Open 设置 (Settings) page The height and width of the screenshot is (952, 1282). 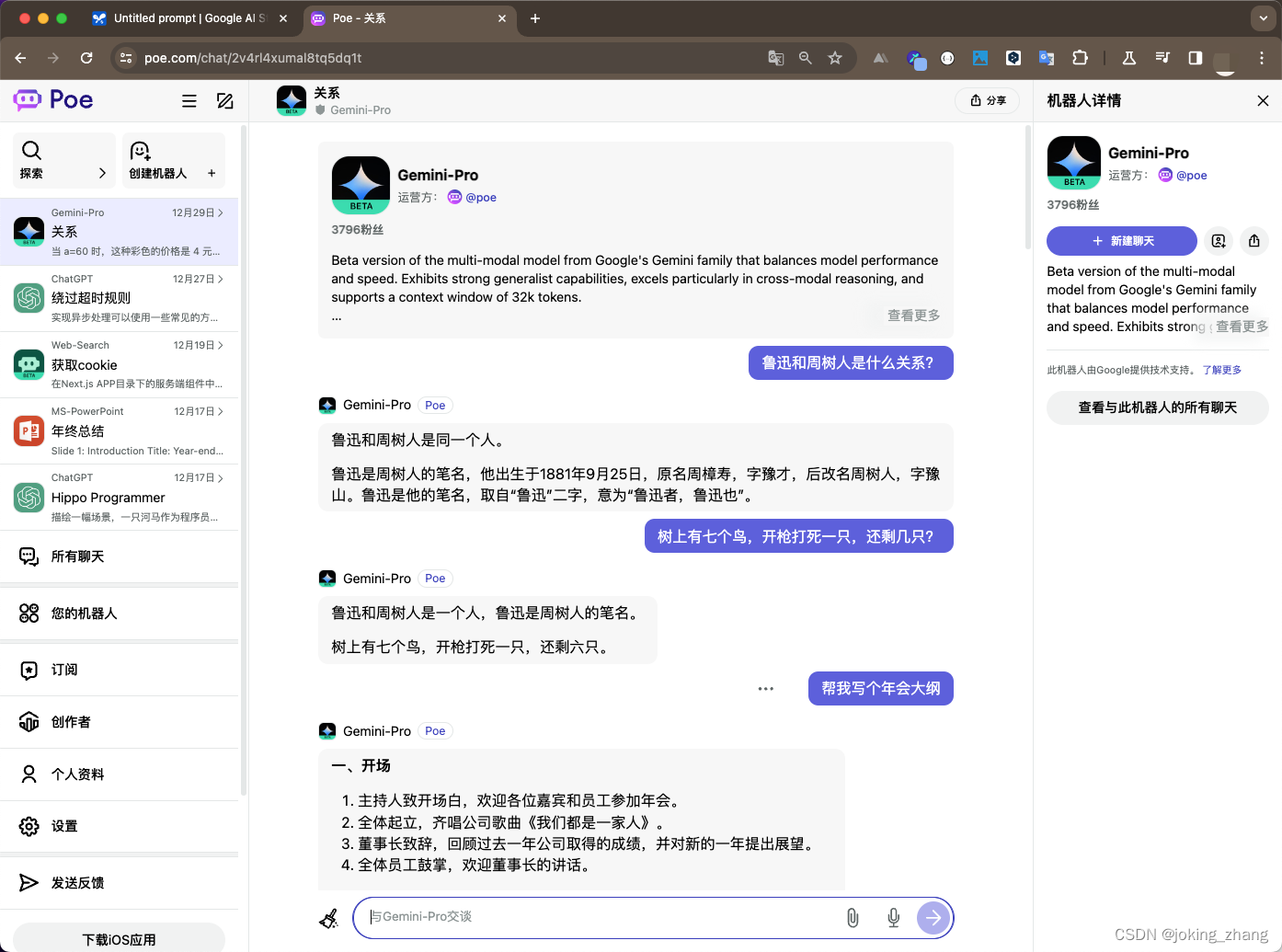[120, 826]
